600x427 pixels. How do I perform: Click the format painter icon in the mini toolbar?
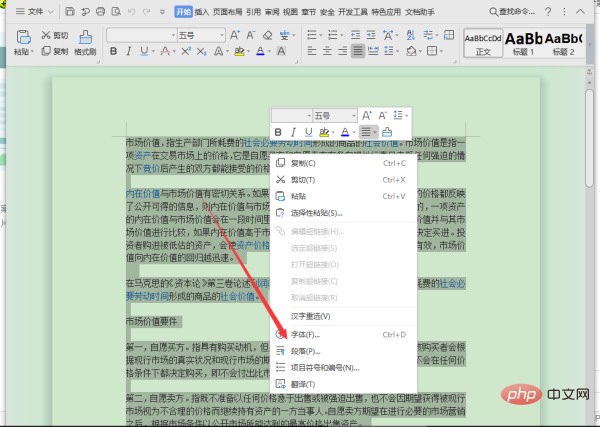tap(386, 132)
